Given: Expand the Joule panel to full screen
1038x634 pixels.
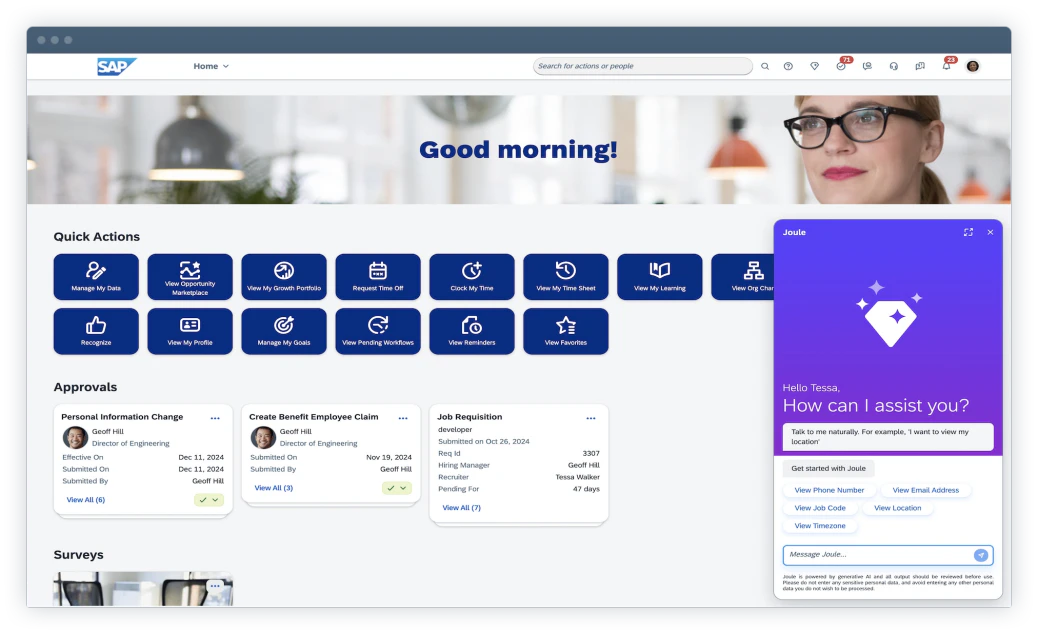Looking at the screenshot, I should [x=968, y=231].
